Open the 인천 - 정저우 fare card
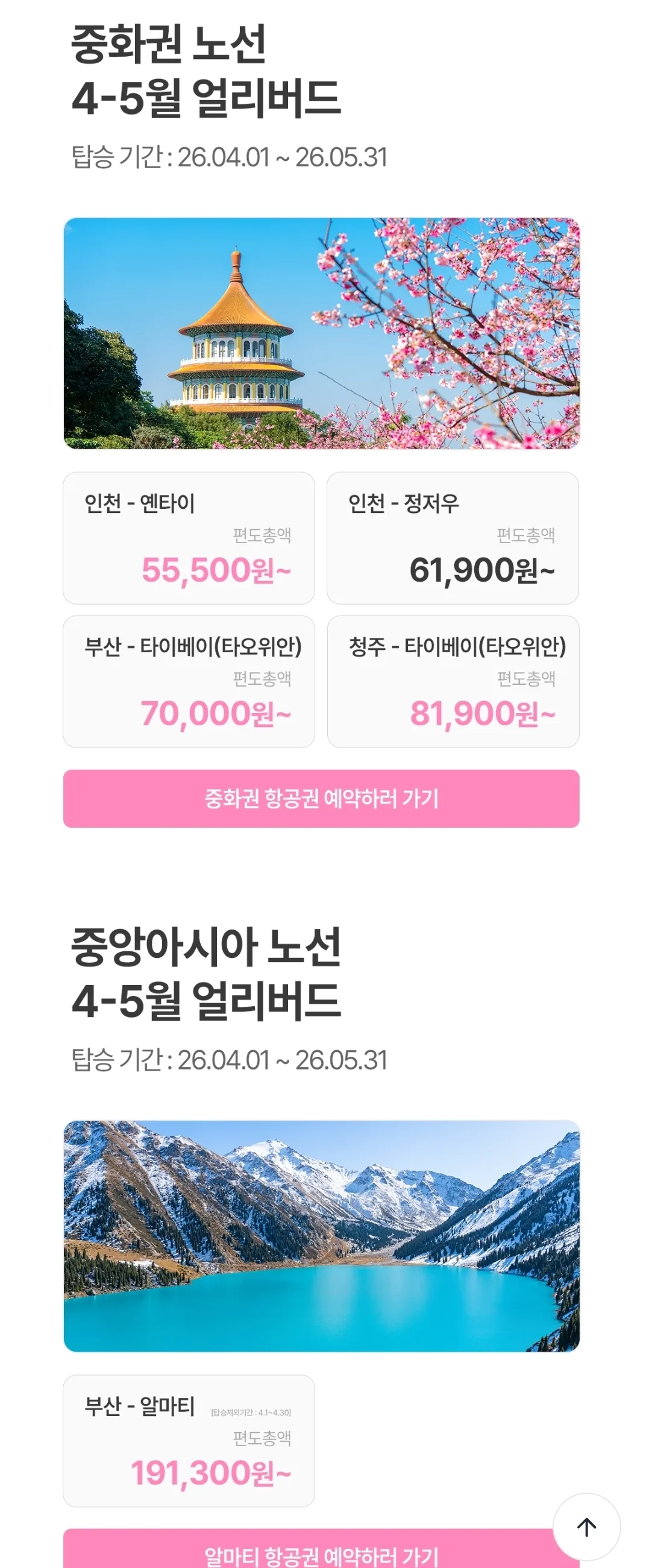 coord(453,538)
